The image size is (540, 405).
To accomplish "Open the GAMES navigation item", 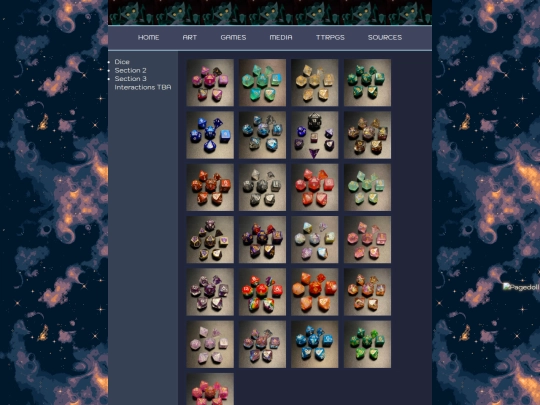I will 233,38.
